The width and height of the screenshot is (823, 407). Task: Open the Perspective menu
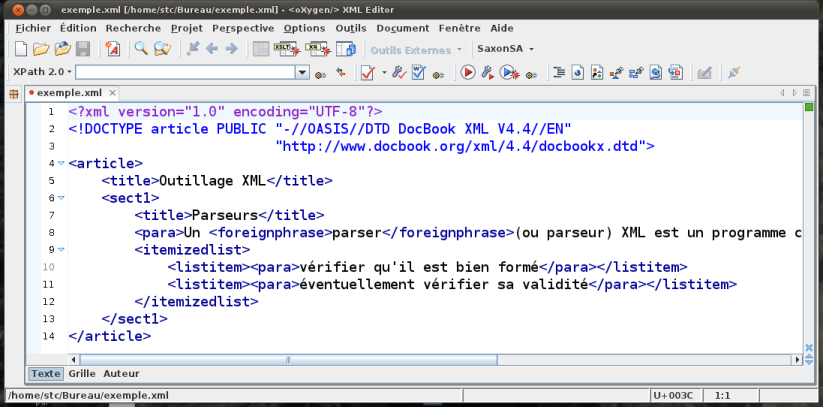point(243,28)
